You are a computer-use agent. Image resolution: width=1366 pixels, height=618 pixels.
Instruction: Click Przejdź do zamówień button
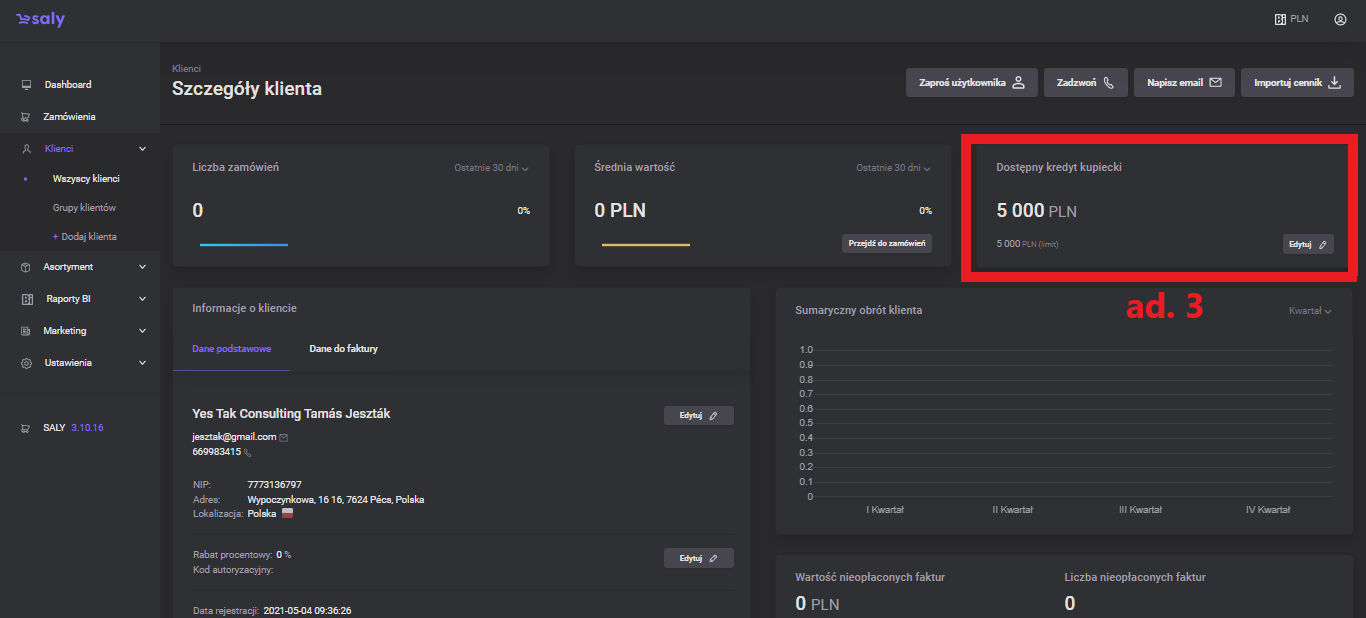tap(886, 243)
